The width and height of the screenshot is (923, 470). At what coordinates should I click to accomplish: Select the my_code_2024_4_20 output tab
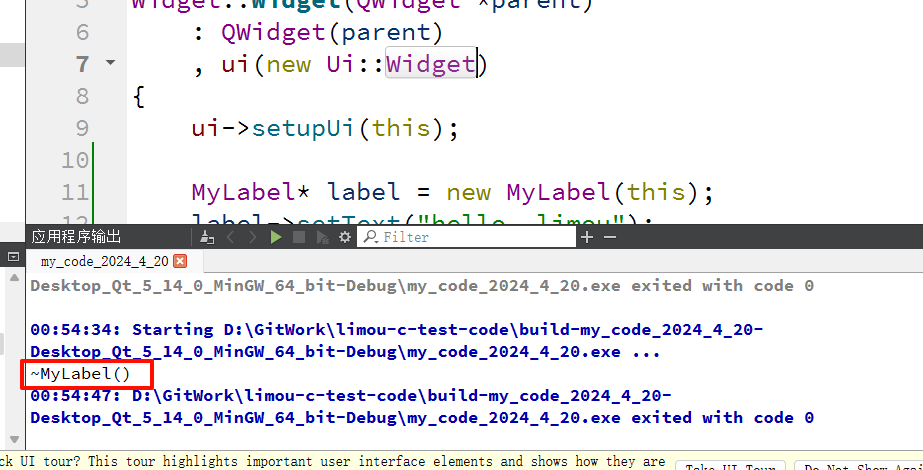coord(105,261)
